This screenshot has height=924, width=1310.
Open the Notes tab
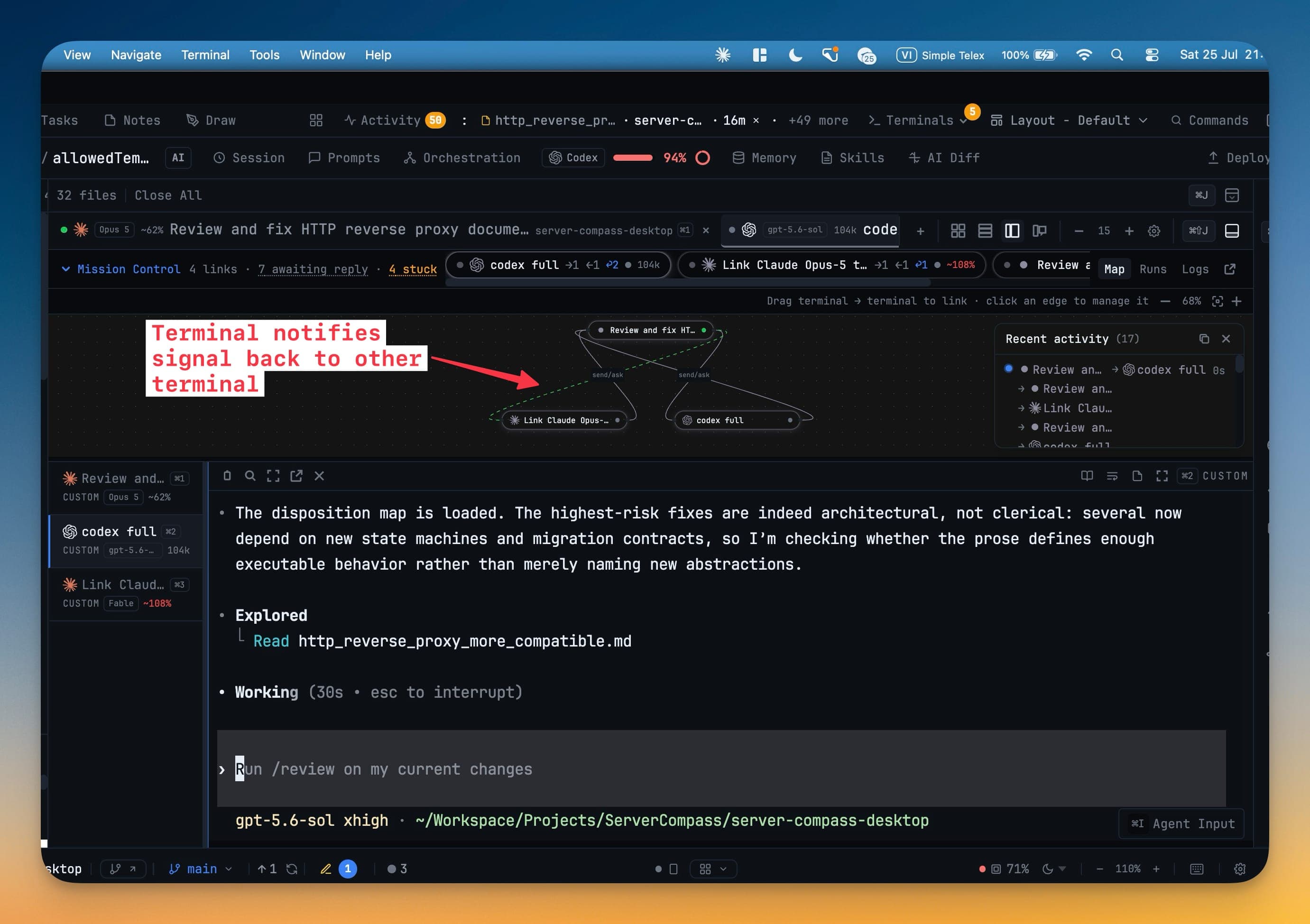coord(132,120)
